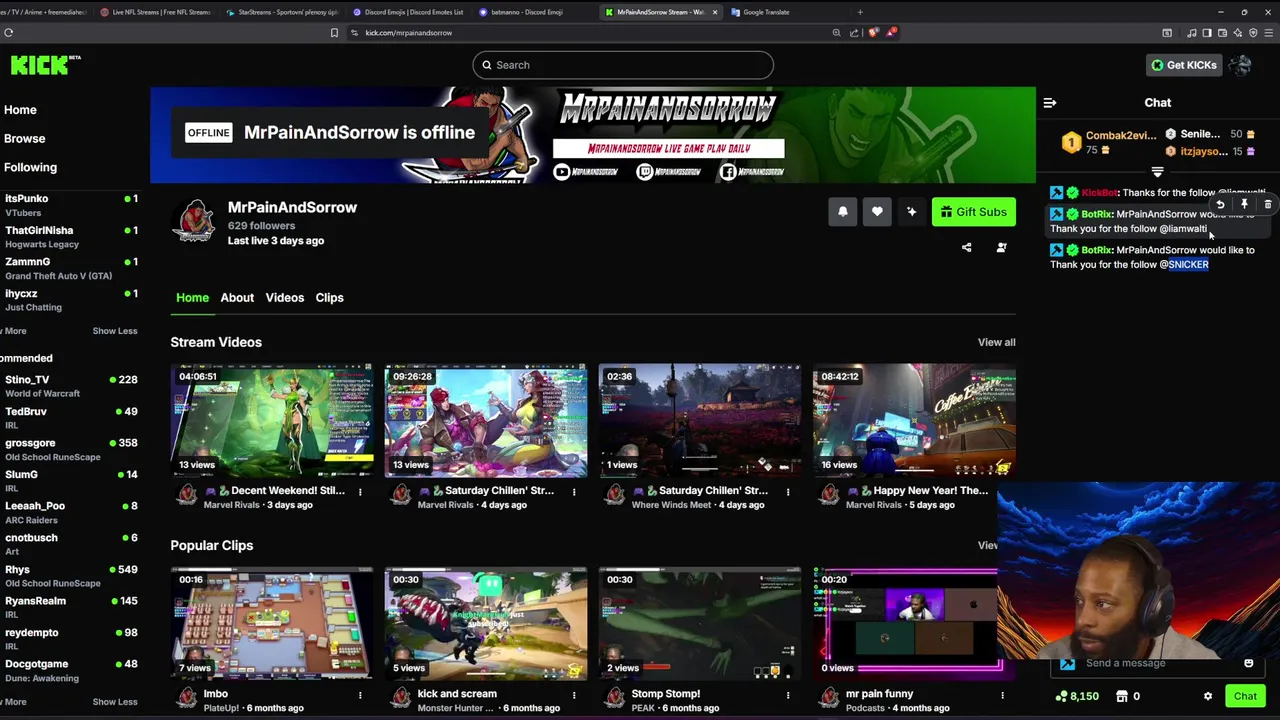Screen dimensions: 1280x720
Task: Click browser share page icon
Action: pos(854,33)
